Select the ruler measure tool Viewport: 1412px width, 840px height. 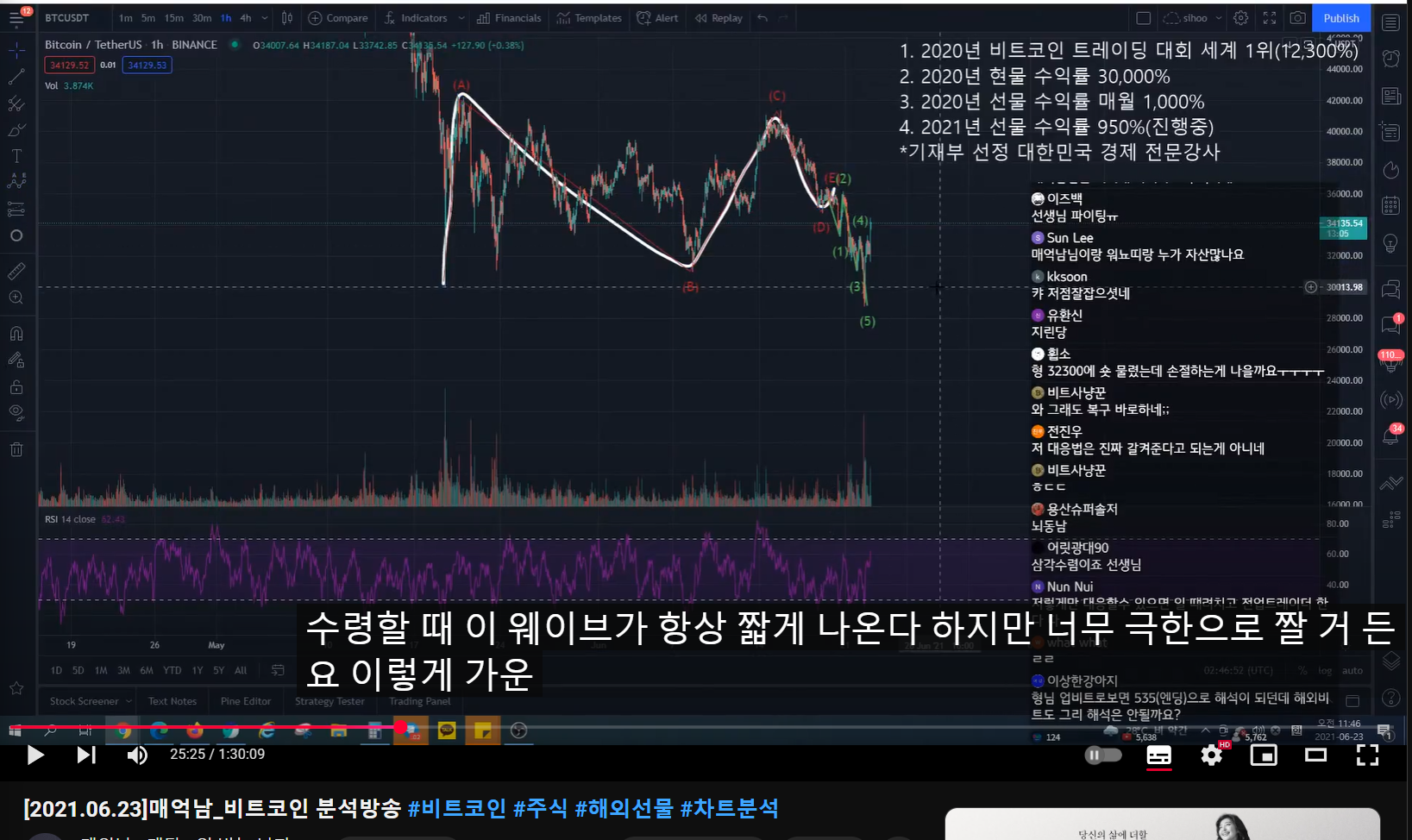point(16,271)
